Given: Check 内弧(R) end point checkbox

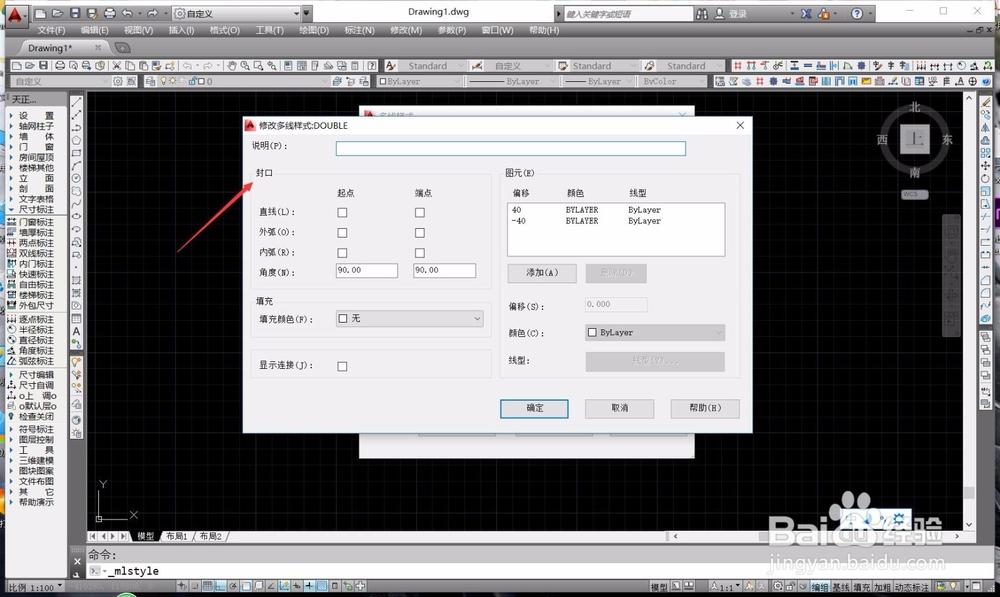Looking at the screenshot, I should (420, 253).
